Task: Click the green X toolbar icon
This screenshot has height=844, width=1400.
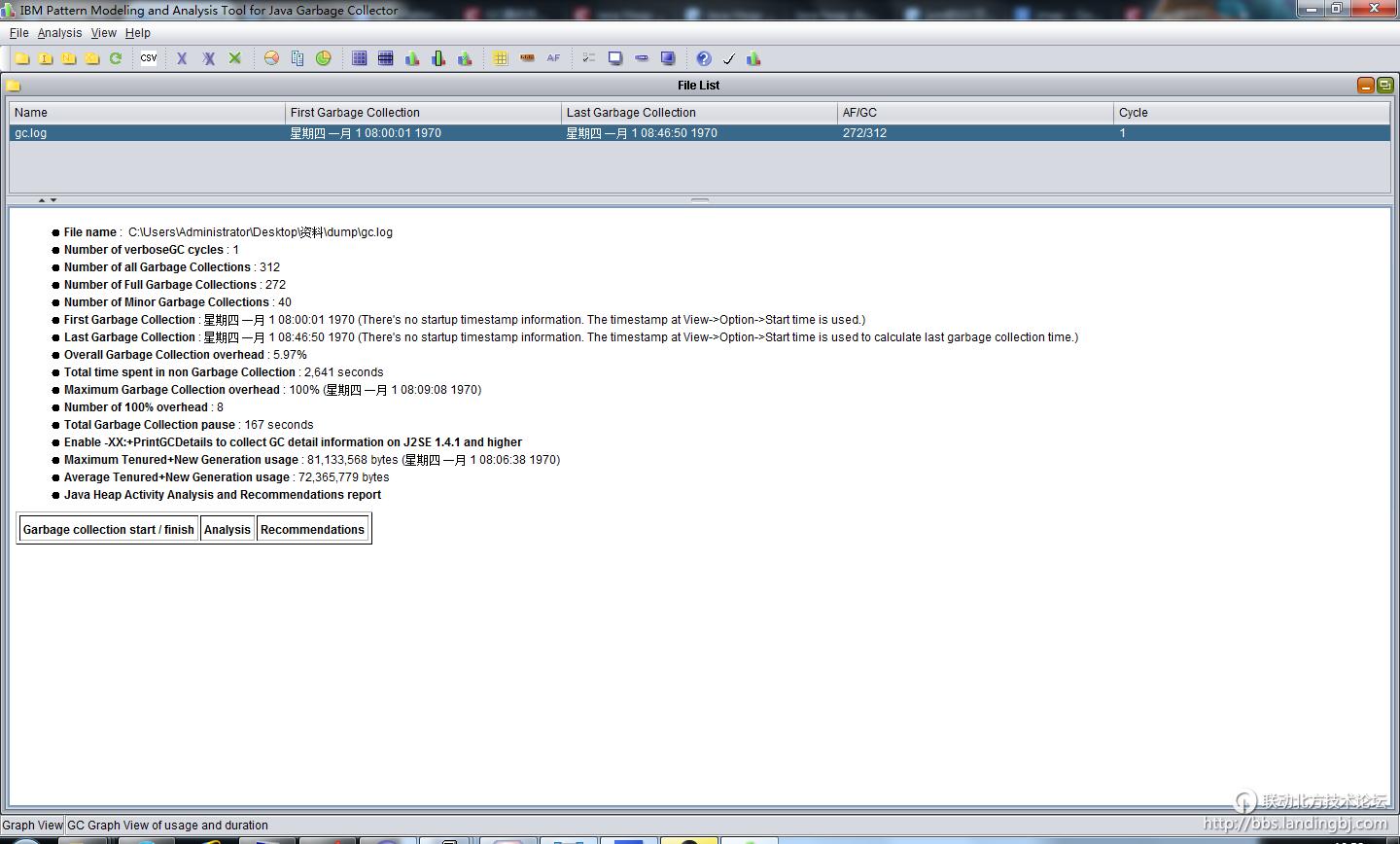Action: (x=234, y=58)
